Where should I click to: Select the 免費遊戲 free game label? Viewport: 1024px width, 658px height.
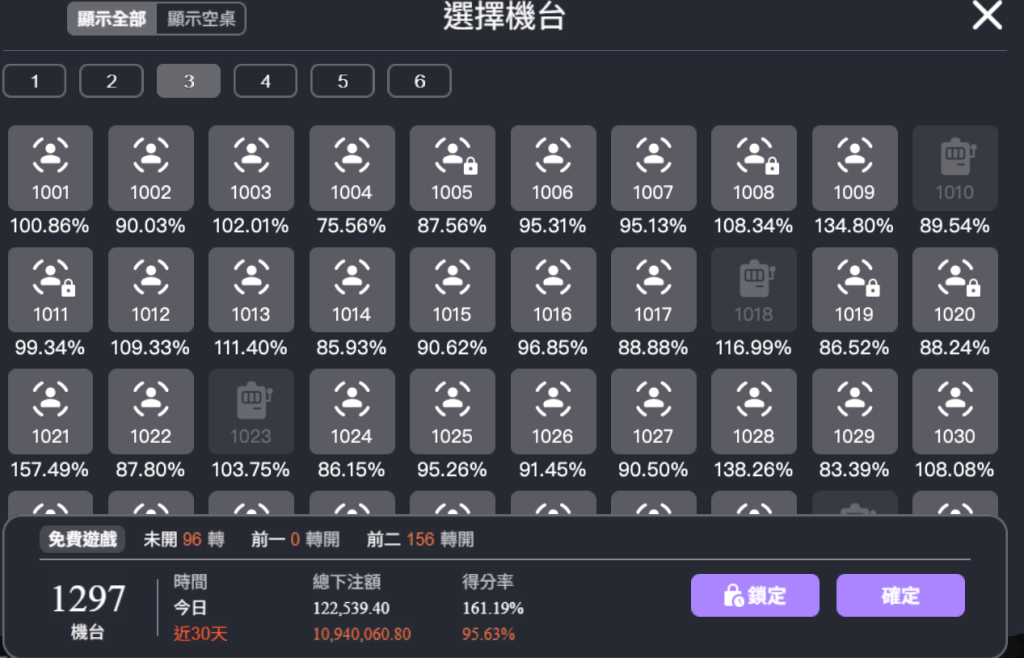click(x=83, y=539)
